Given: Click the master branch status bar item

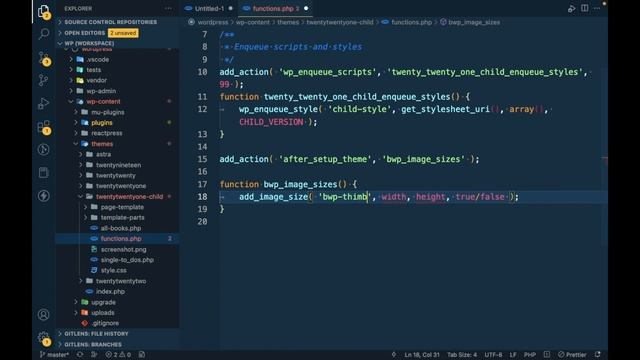Looking at the screenshot, I should click(x=54, y=355).
